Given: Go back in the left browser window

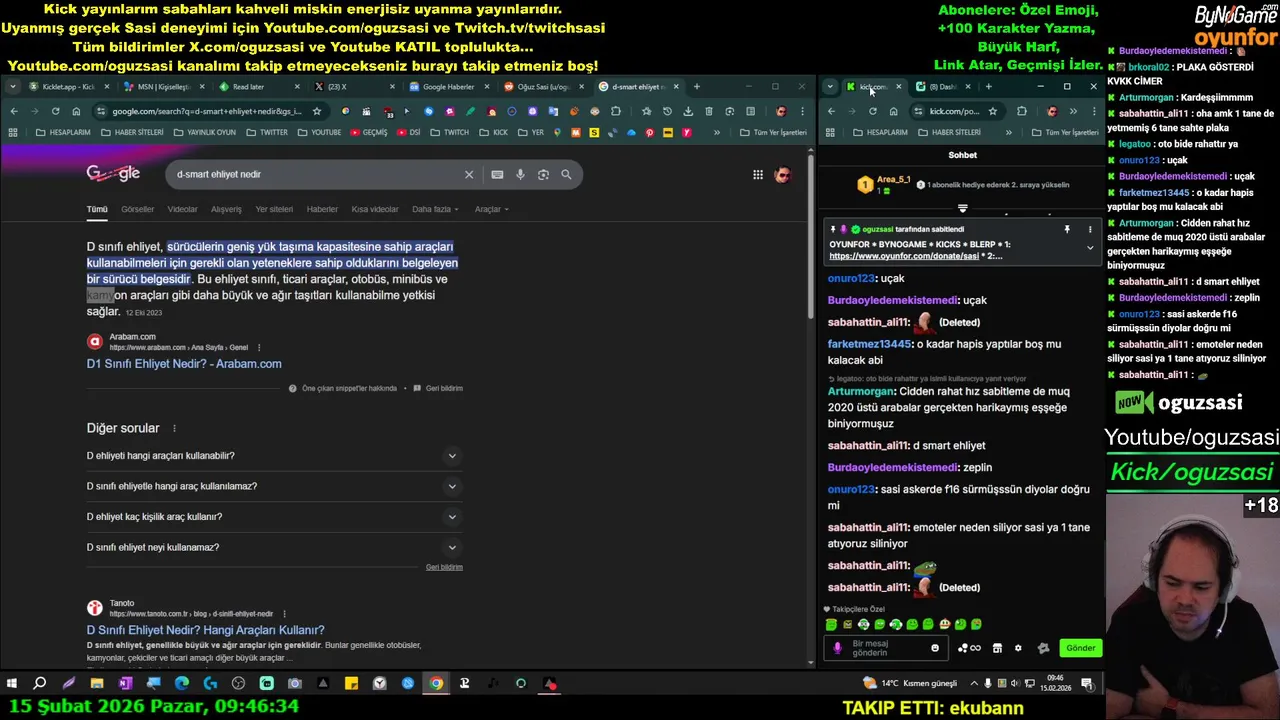Looking at the screenshot, I should tap(14, 111).
